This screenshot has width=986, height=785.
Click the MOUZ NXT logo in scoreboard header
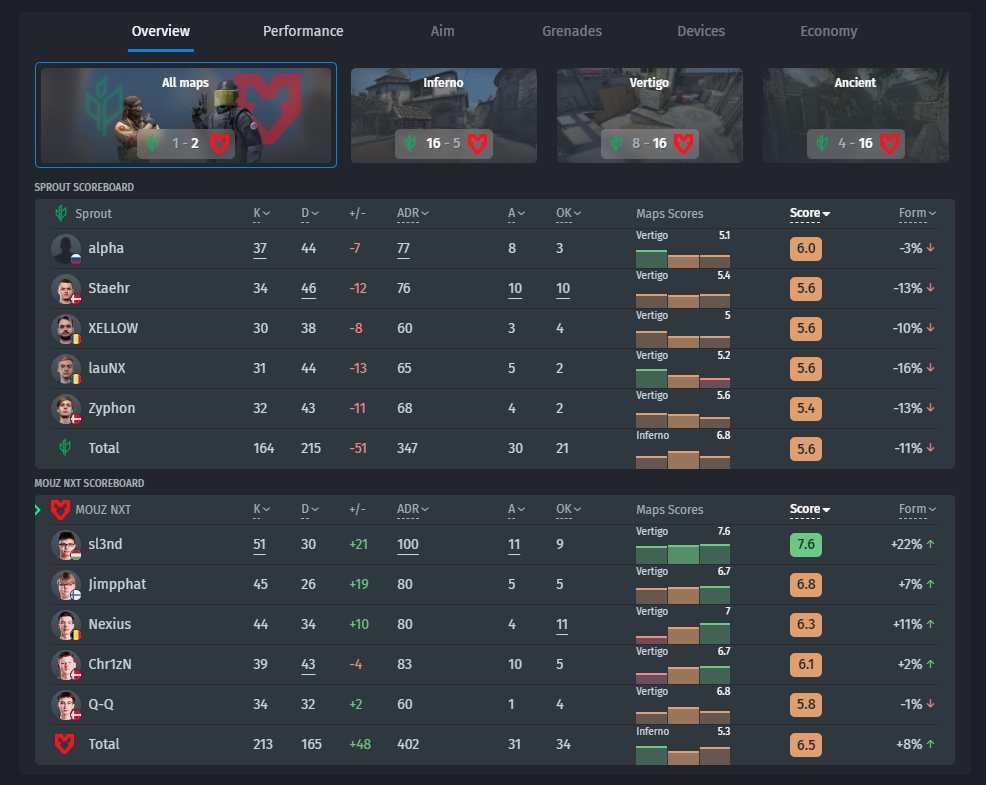click(60, 509)
